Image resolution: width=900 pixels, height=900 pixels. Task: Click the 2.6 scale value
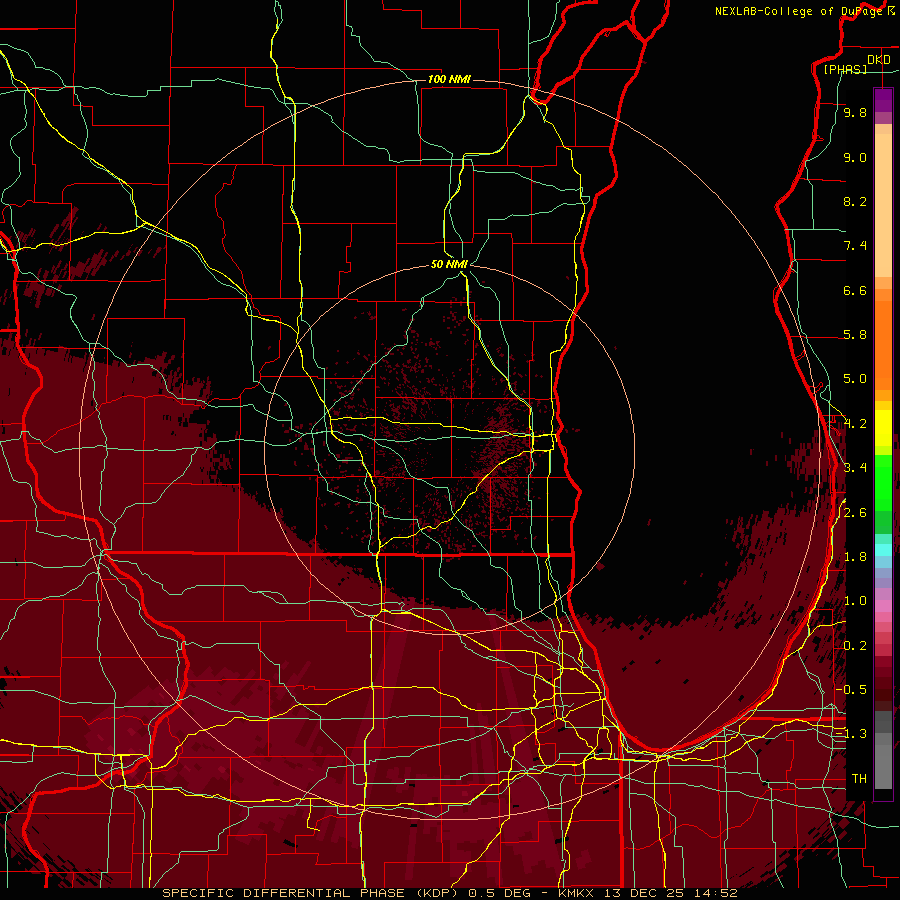click(855, 513)
